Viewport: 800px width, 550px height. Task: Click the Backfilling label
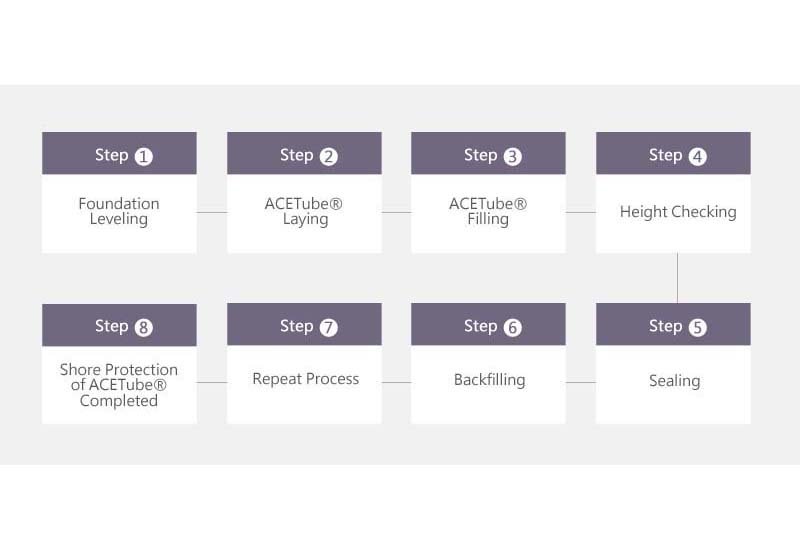(x=489, y=380)
